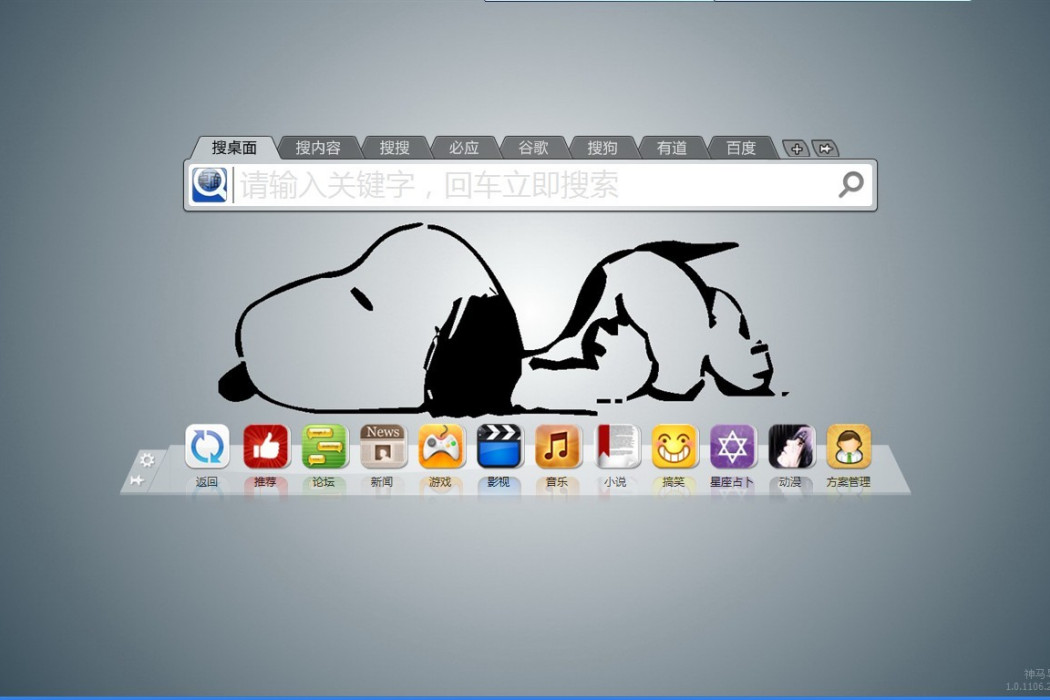
Task: Switch to the 搜内容 tab
Action: pos(318,148)
